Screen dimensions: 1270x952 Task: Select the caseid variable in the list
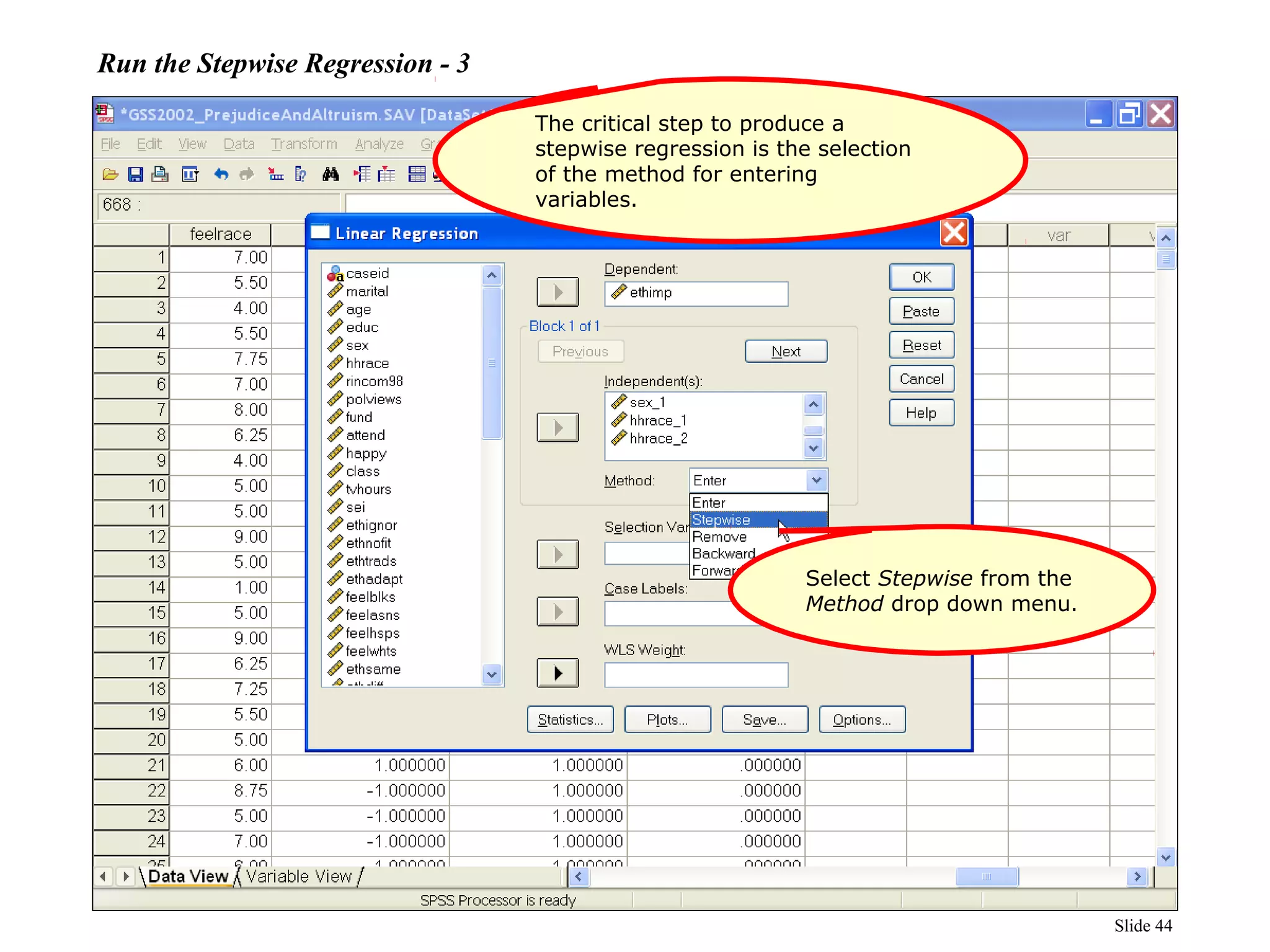point(367,273)
